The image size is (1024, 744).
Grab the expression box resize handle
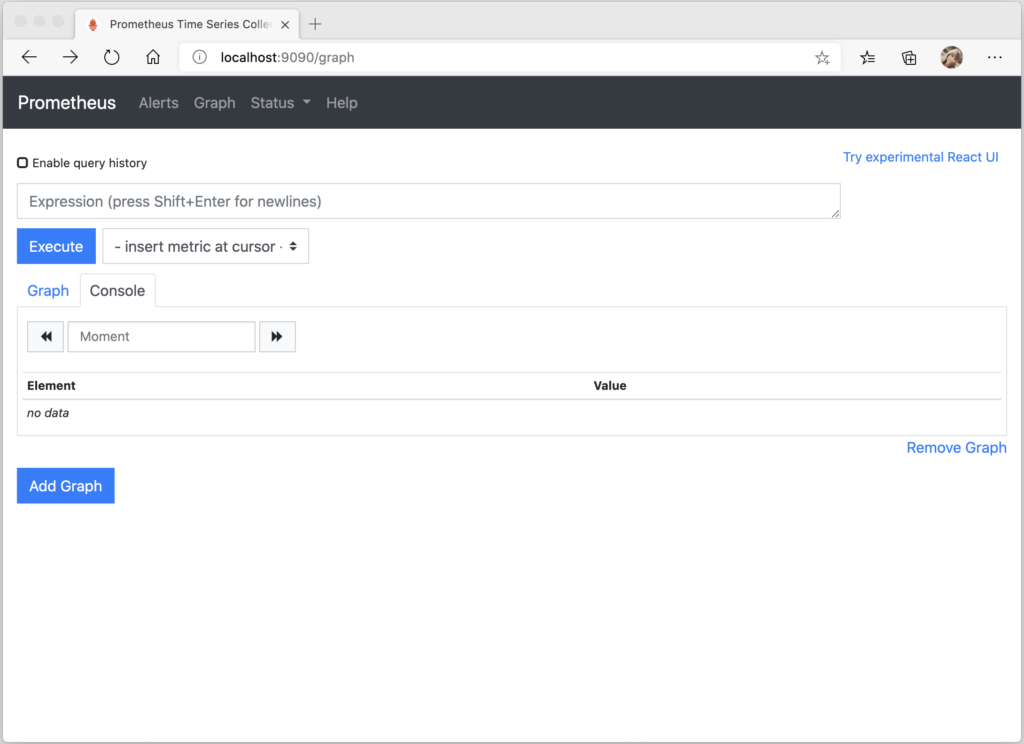835,214
